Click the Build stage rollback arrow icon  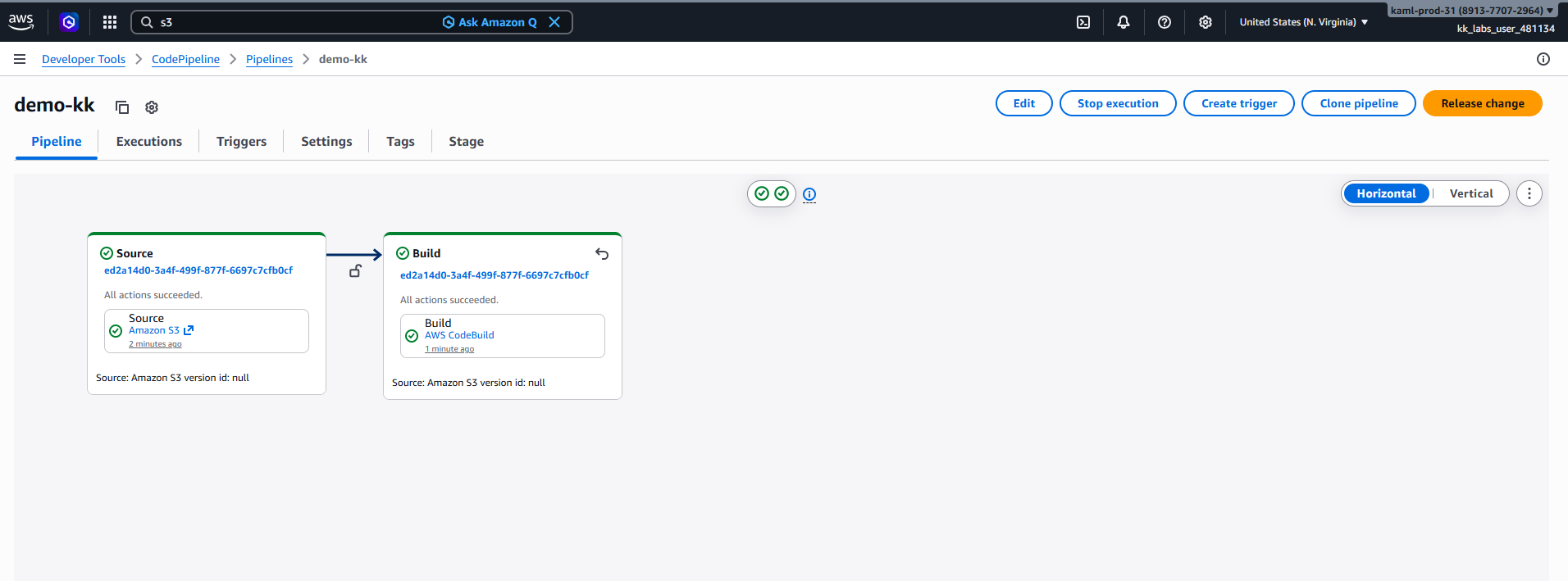point(602,254)
